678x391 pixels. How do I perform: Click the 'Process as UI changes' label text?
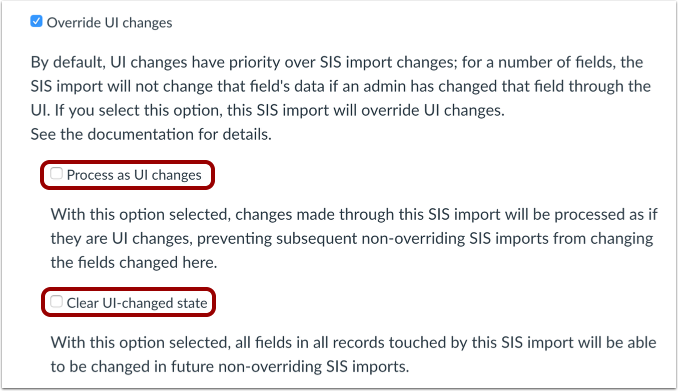(x=134, y=175)
